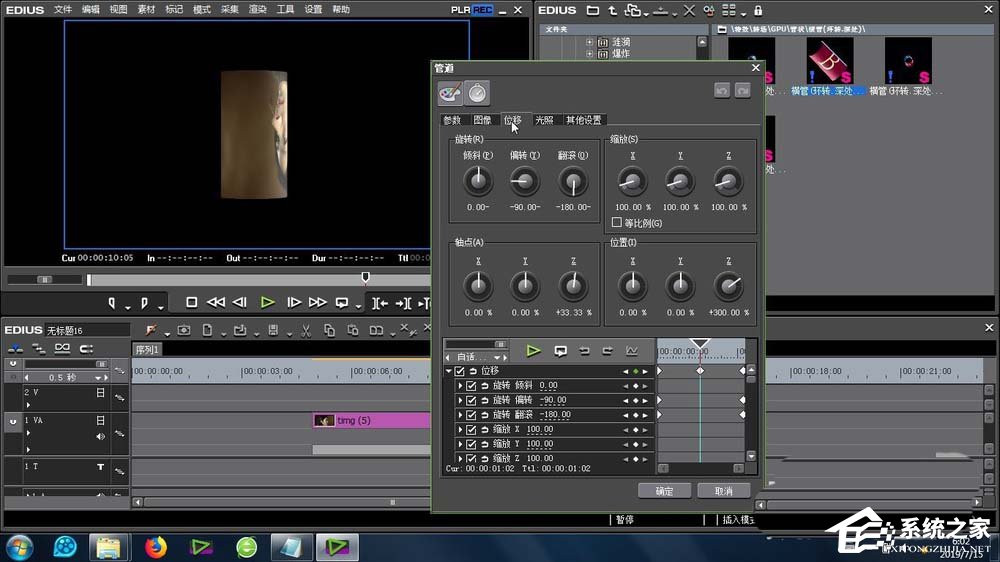Open the 0.5 秒 timeline scale dropdown
The width and height of the screenshot is (1000, 562).
click(x=100, y=377)
